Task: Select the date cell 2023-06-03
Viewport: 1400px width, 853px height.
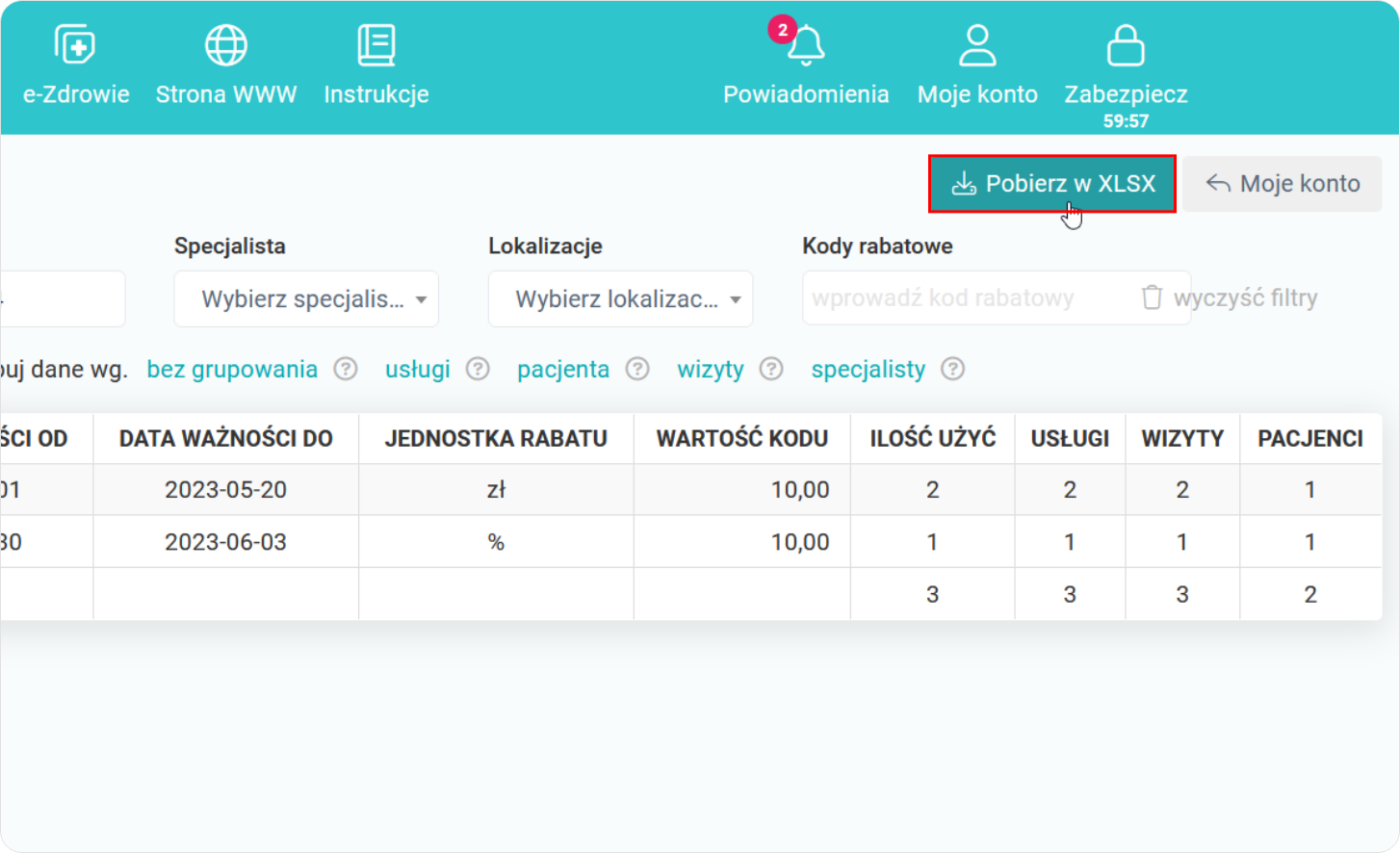Action: (x=226, y=542)
